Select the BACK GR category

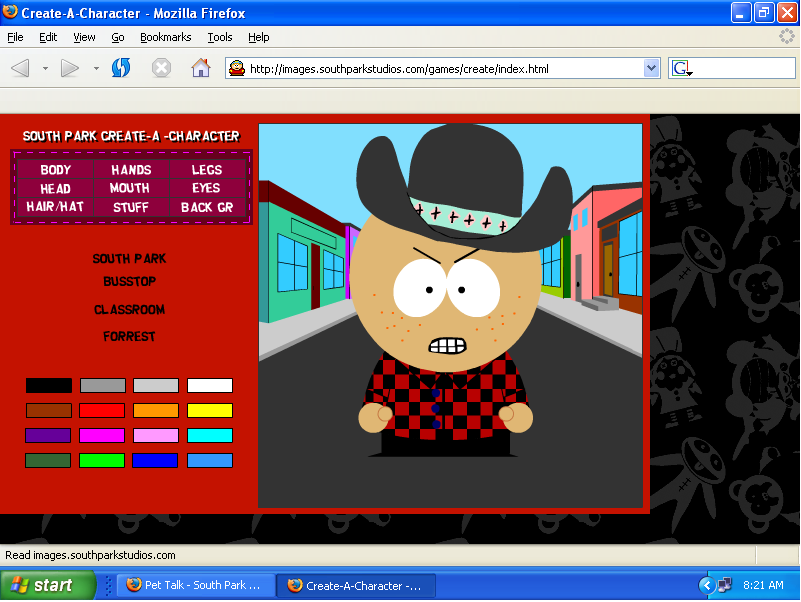point(207,207)
